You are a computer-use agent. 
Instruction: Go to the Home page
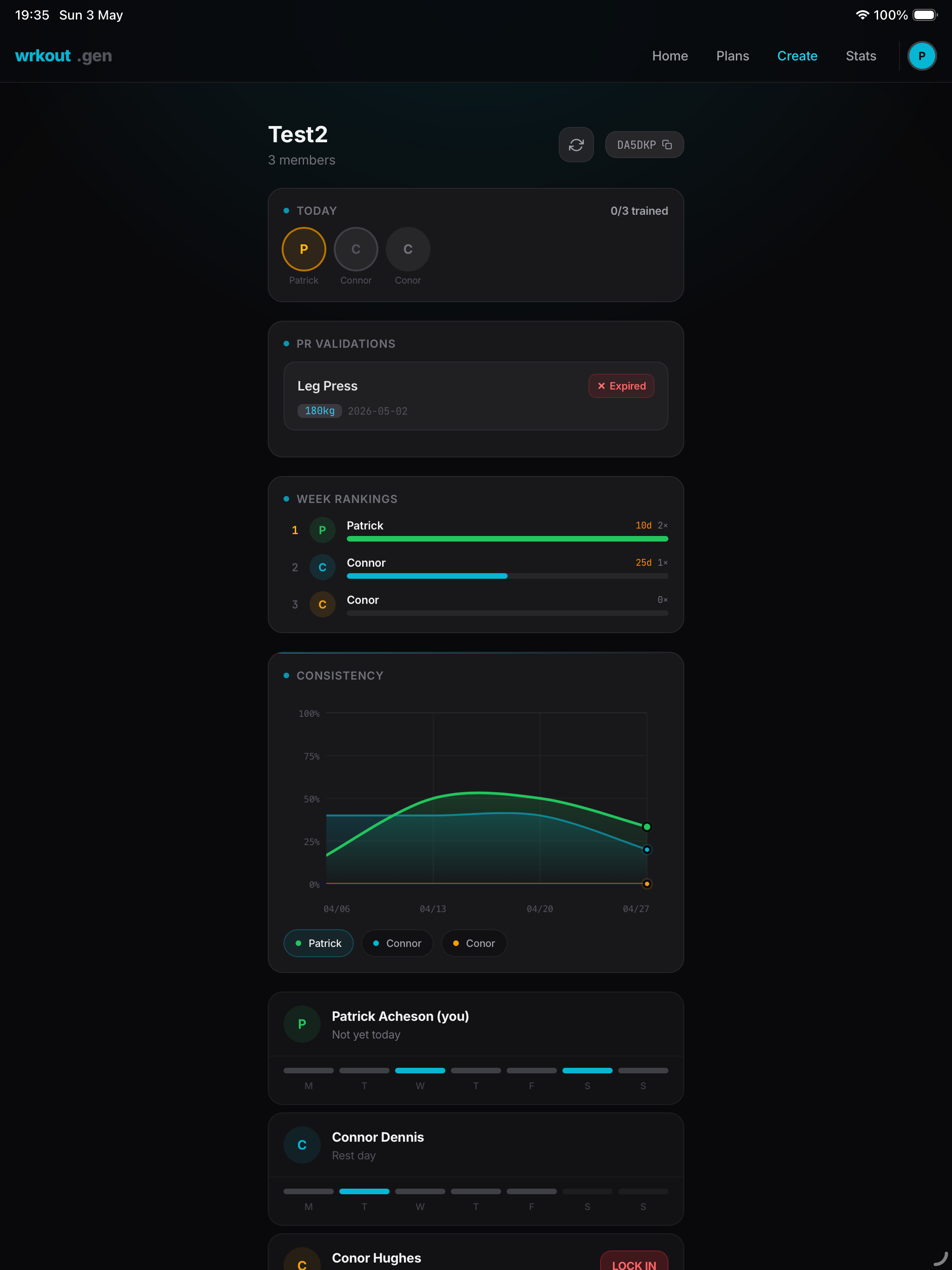point(670,56)
